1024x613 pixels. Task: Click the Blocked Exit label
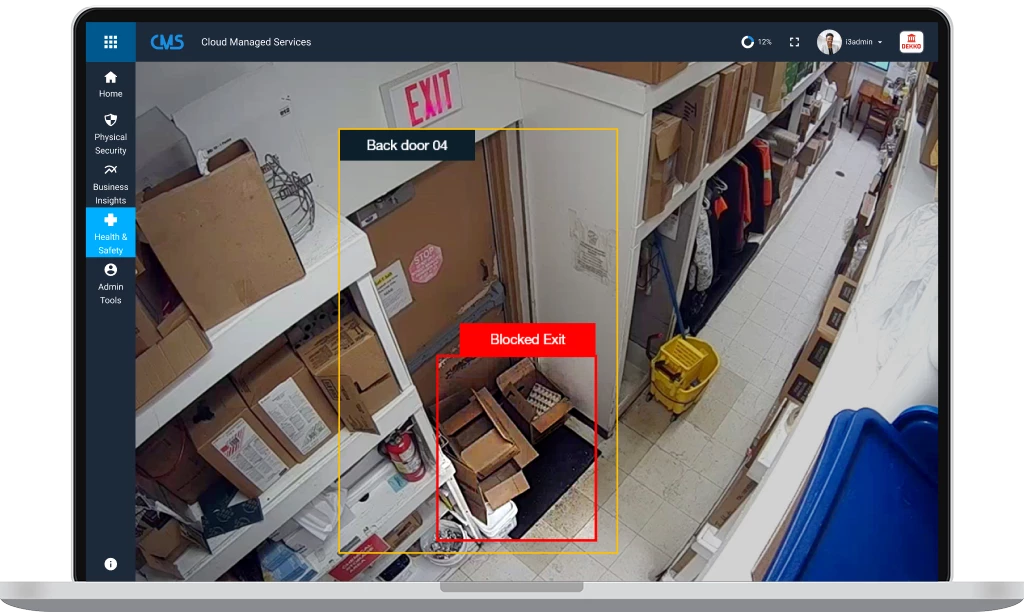526,339
